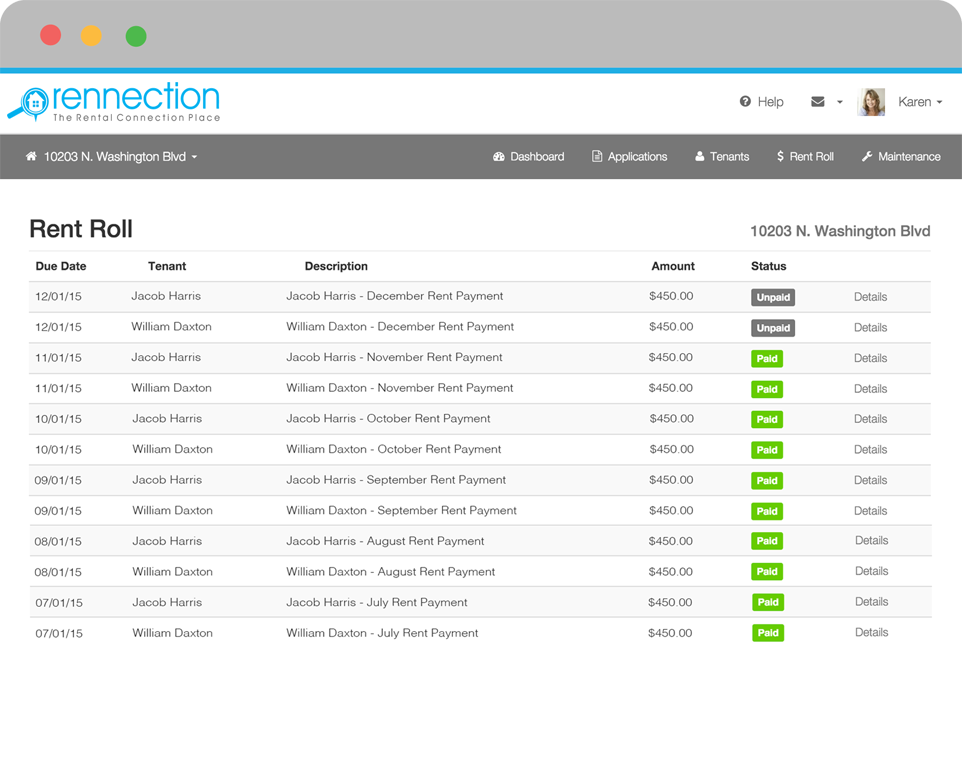The image size is (962, 770).
Task: Open the envelope messages icon
Action: click(818, 102)
